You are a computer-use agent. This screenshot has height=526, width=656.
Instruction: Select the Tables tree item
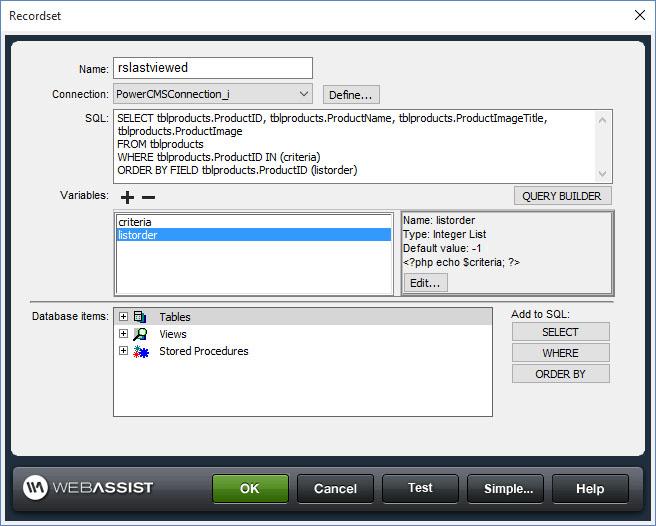[303, 317]
